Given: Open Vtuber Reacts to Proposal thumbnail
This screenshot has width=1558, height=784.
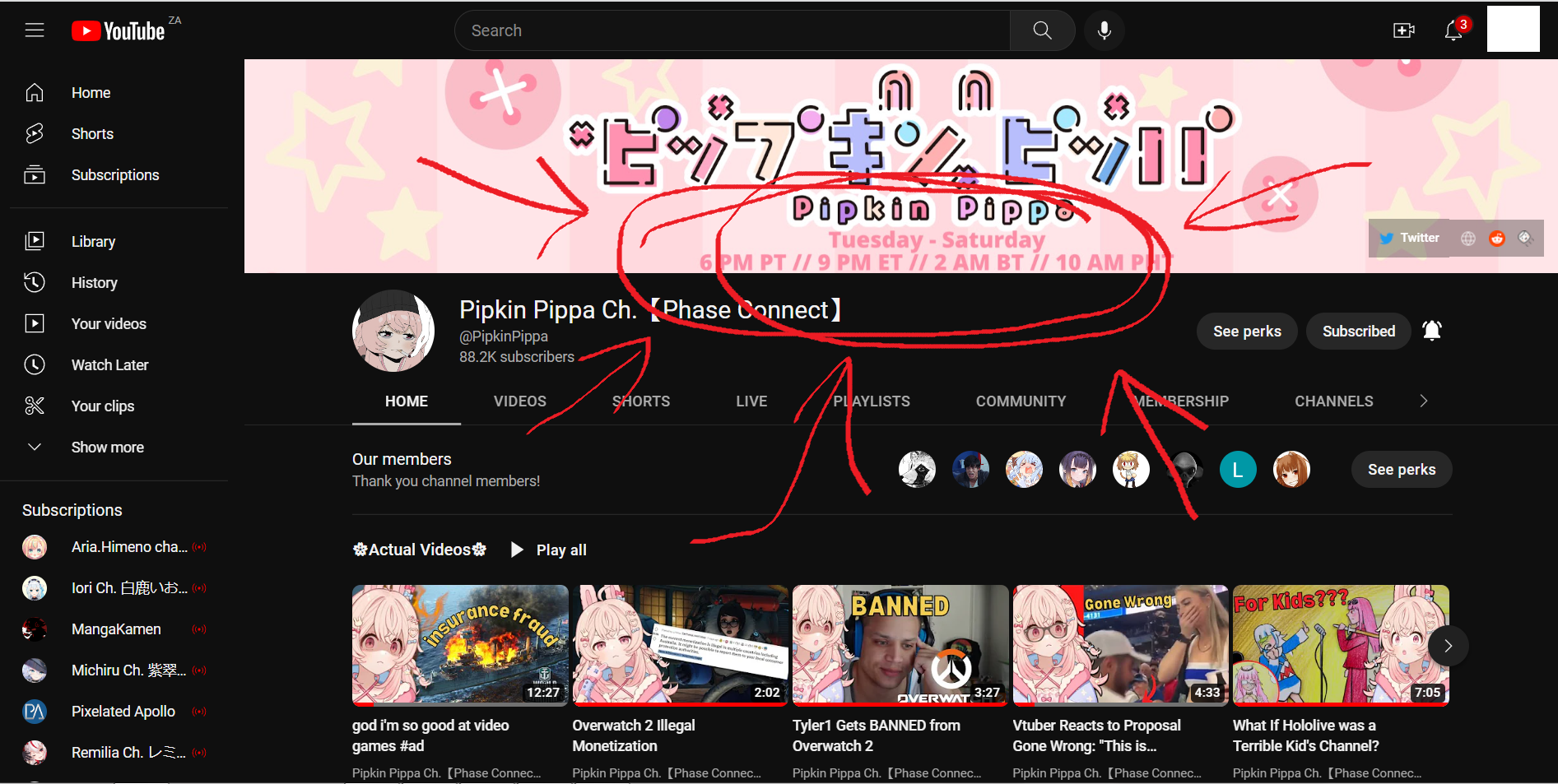Looking at the screenshot, I should click(1121, 646).
